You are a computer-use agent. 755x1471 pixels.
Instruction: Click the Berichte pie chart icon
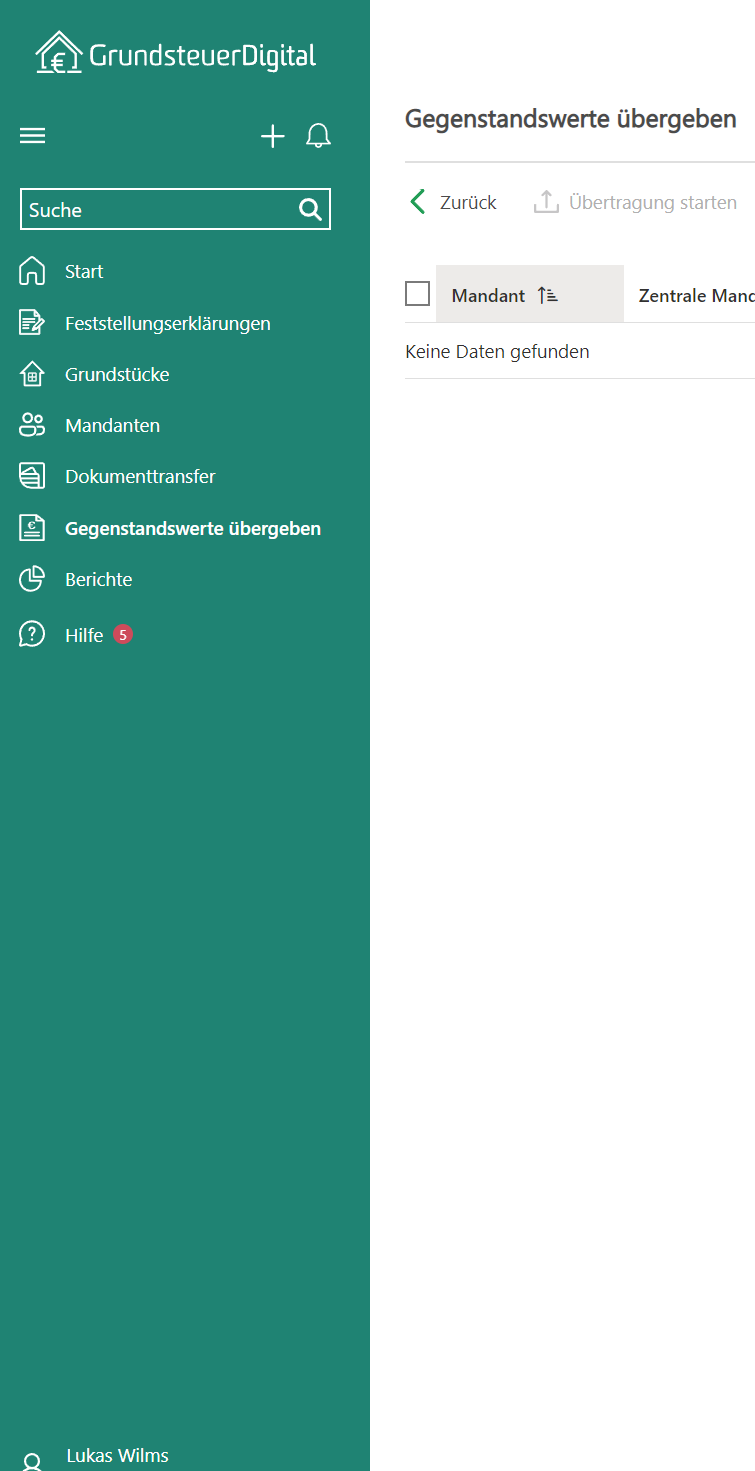(33, 579)
